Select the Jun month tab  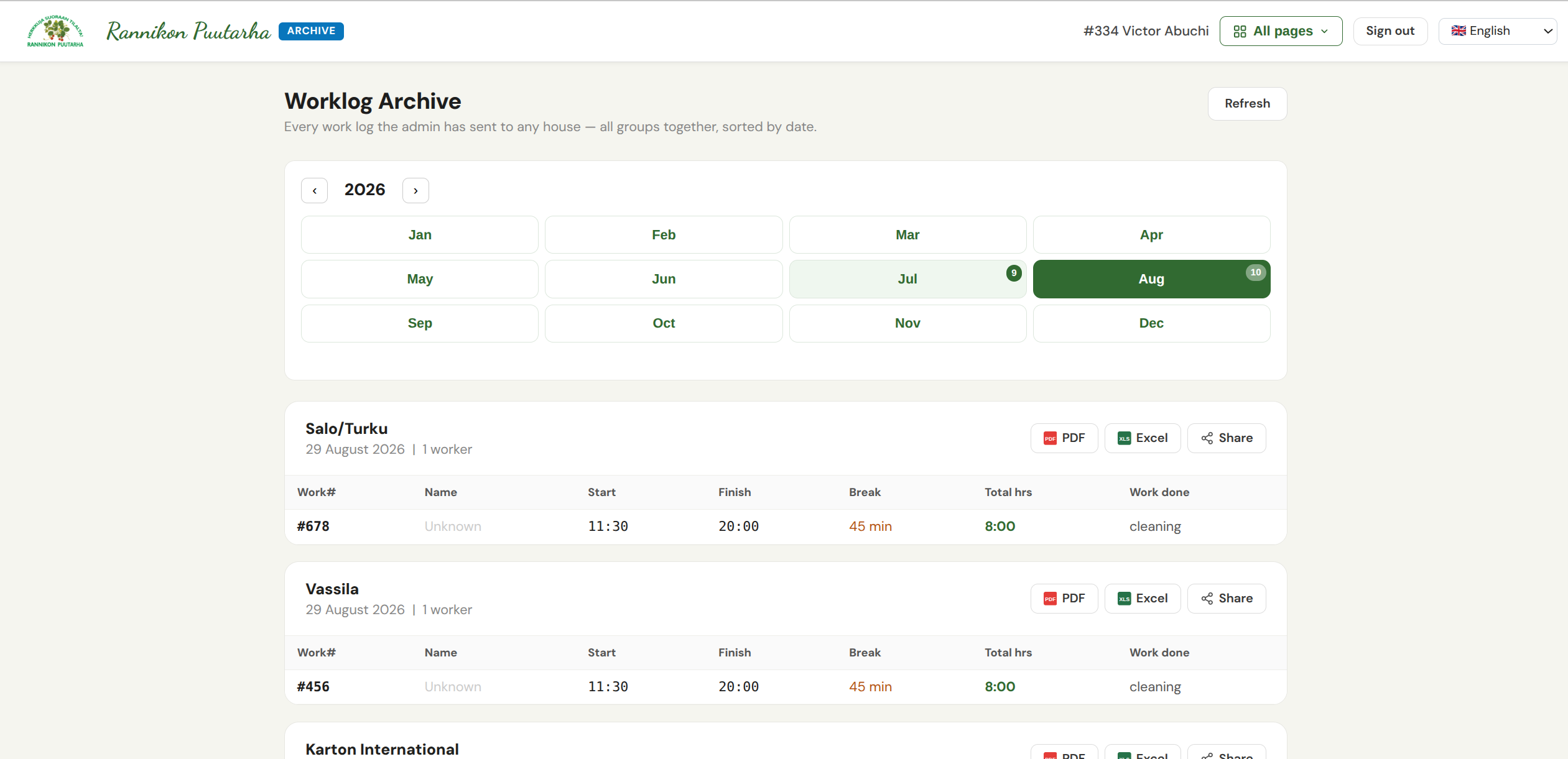tap(664, 279)
